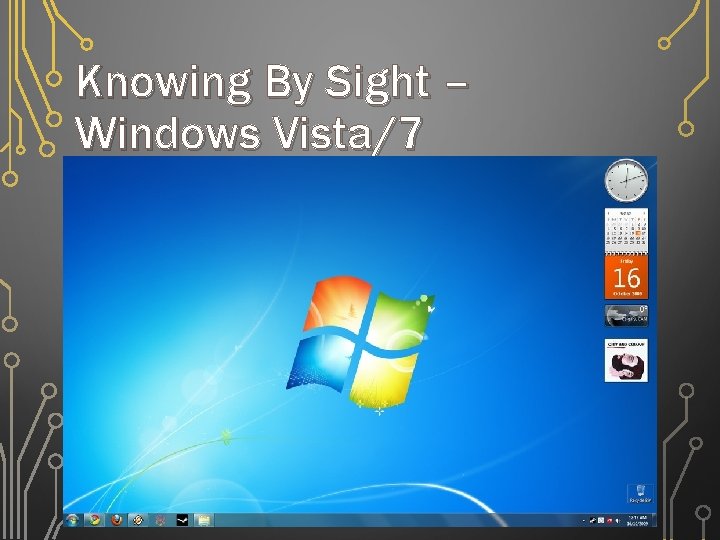Image resolution: width=720 pixels, height=540 pixels.
Task: Open the volume speaker tray icon
Action: pos(618,521)
